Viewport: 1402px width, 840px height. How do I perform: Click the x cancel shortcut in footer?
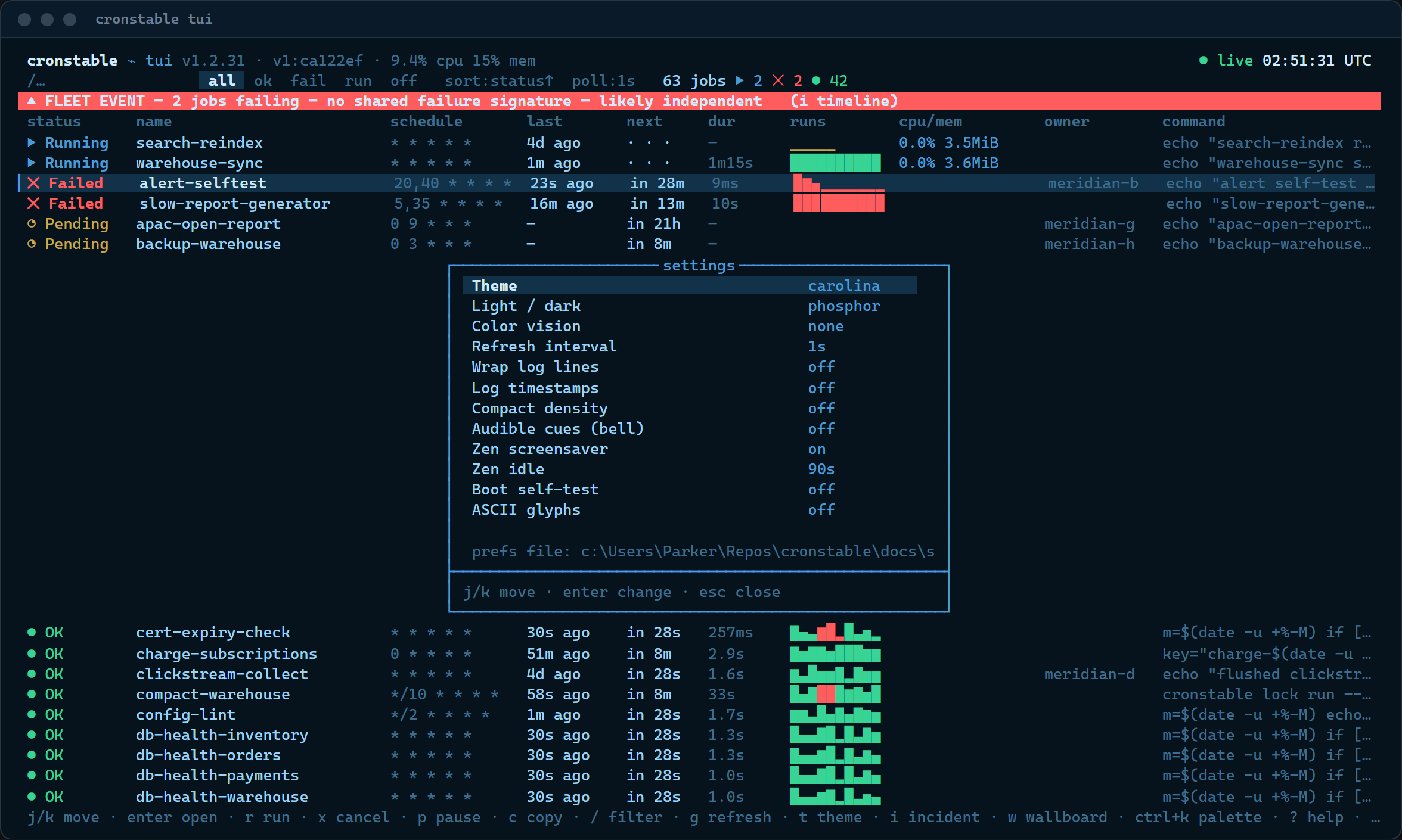click(x=353, y=817)
